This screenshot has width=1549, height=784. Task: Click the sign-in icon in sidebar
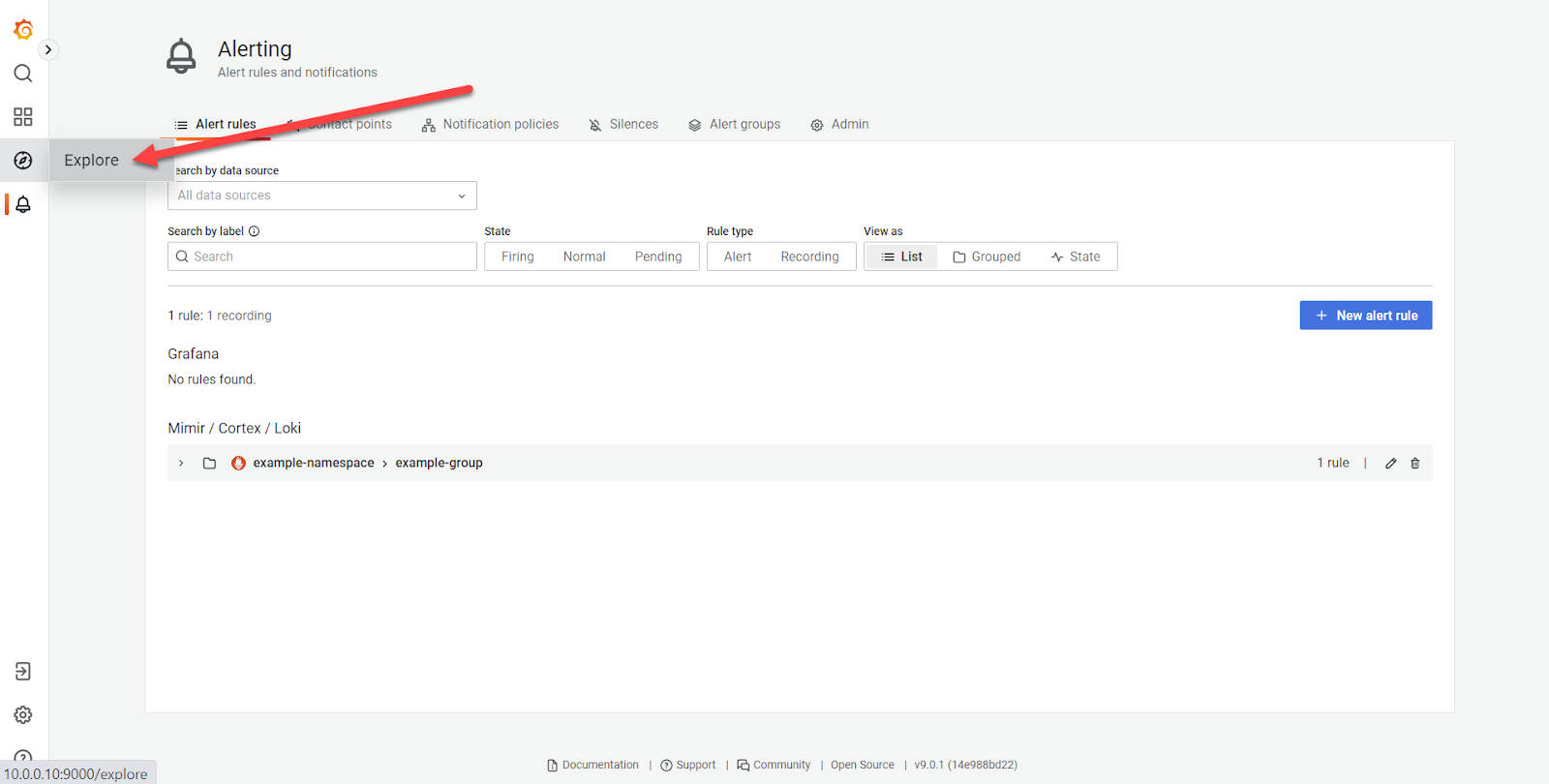pos(23,672)
